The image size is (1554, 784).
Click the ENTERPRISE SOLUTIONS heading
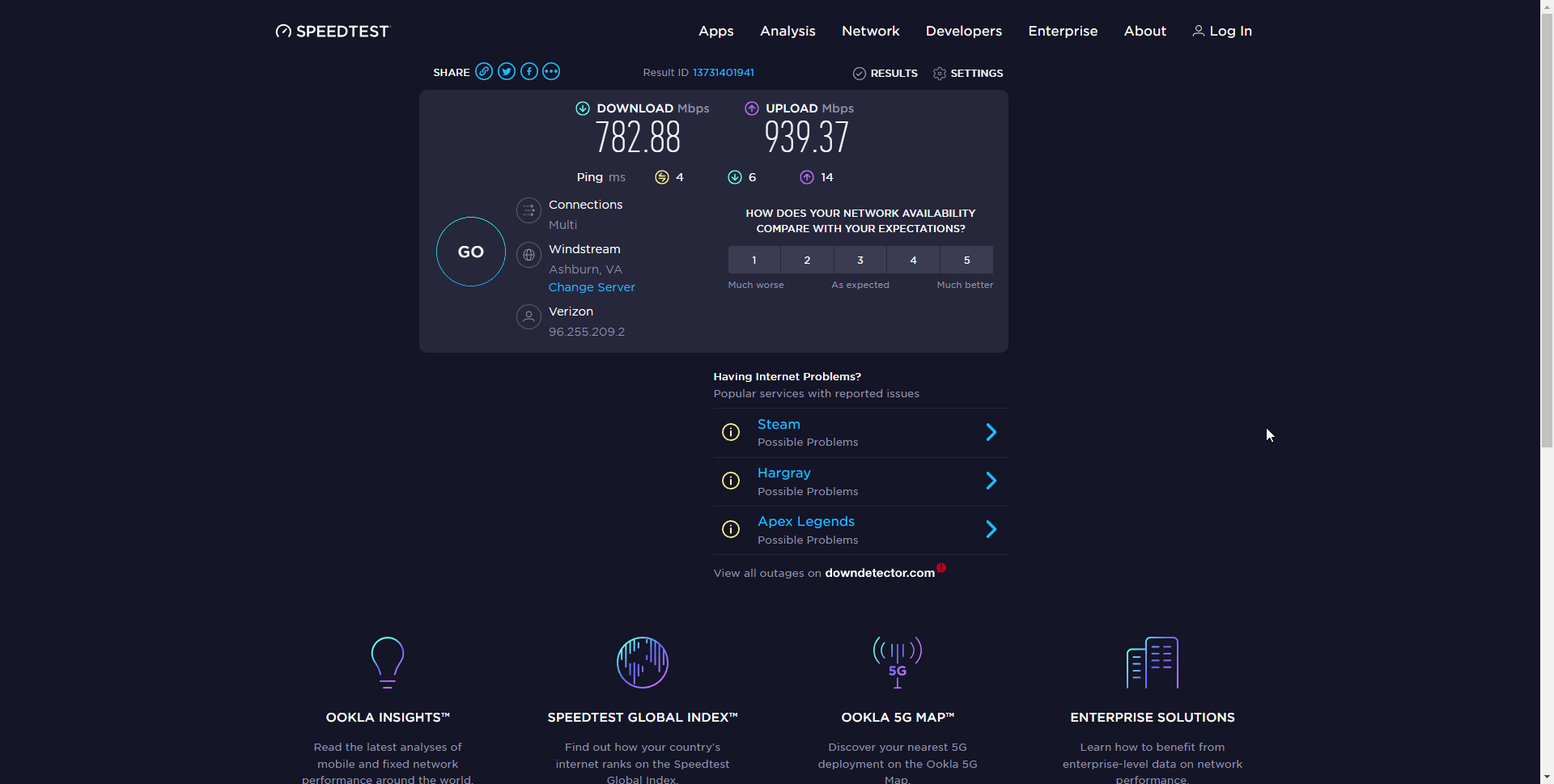(1153, 718)
